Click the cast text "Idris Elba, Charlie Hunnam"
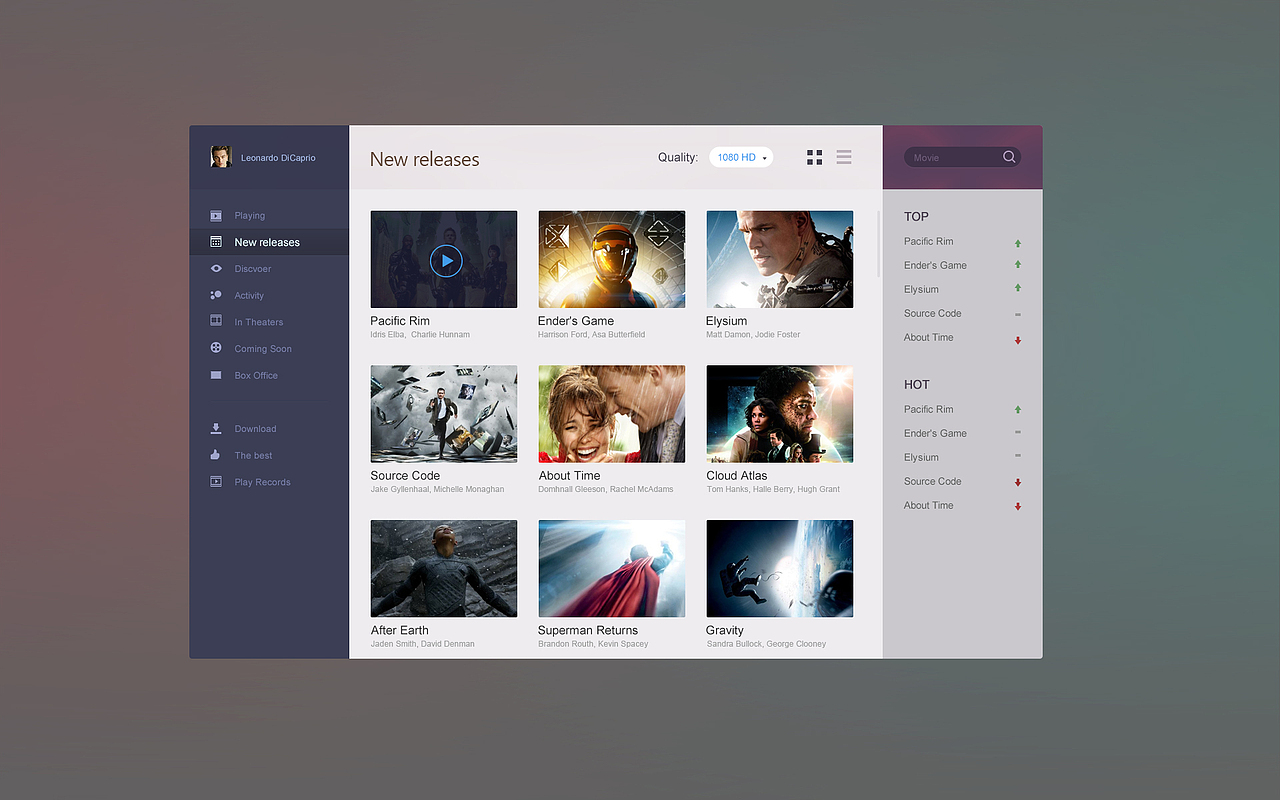This screenshot has width=1280, height=800. point(420,335)
